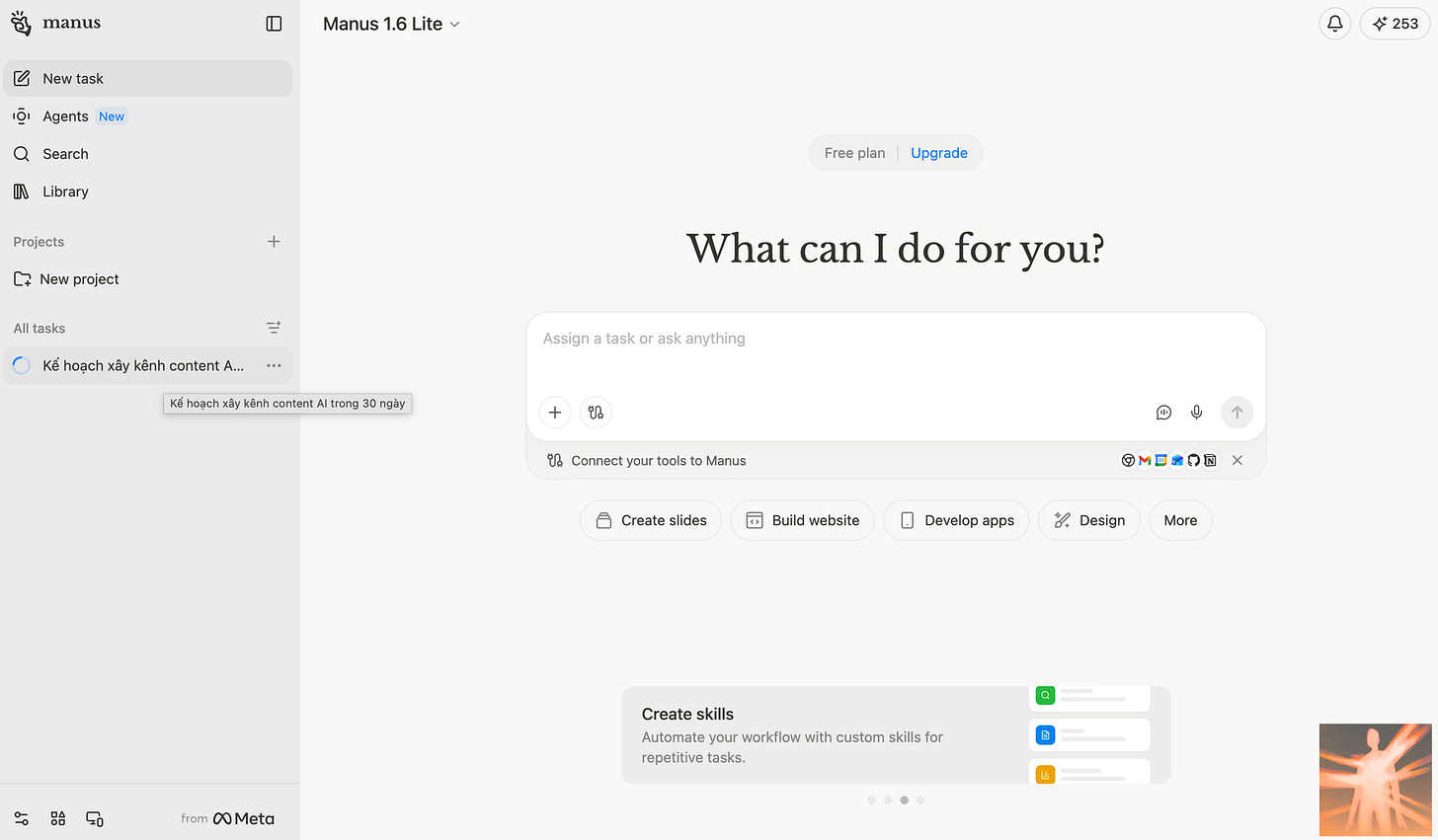Click Connect your tools to Manus

click(x=659, y=461)
